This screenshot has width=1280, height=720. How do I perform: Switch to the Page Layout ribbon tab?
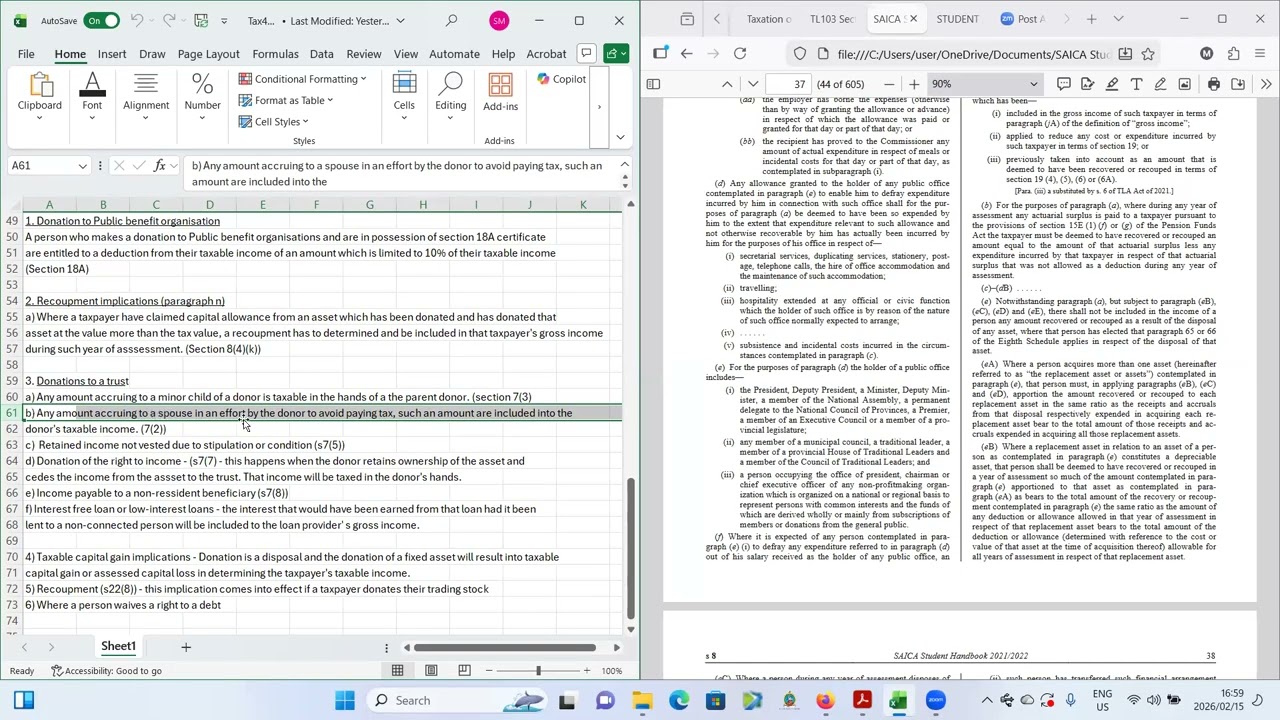[x=208, y=54]
